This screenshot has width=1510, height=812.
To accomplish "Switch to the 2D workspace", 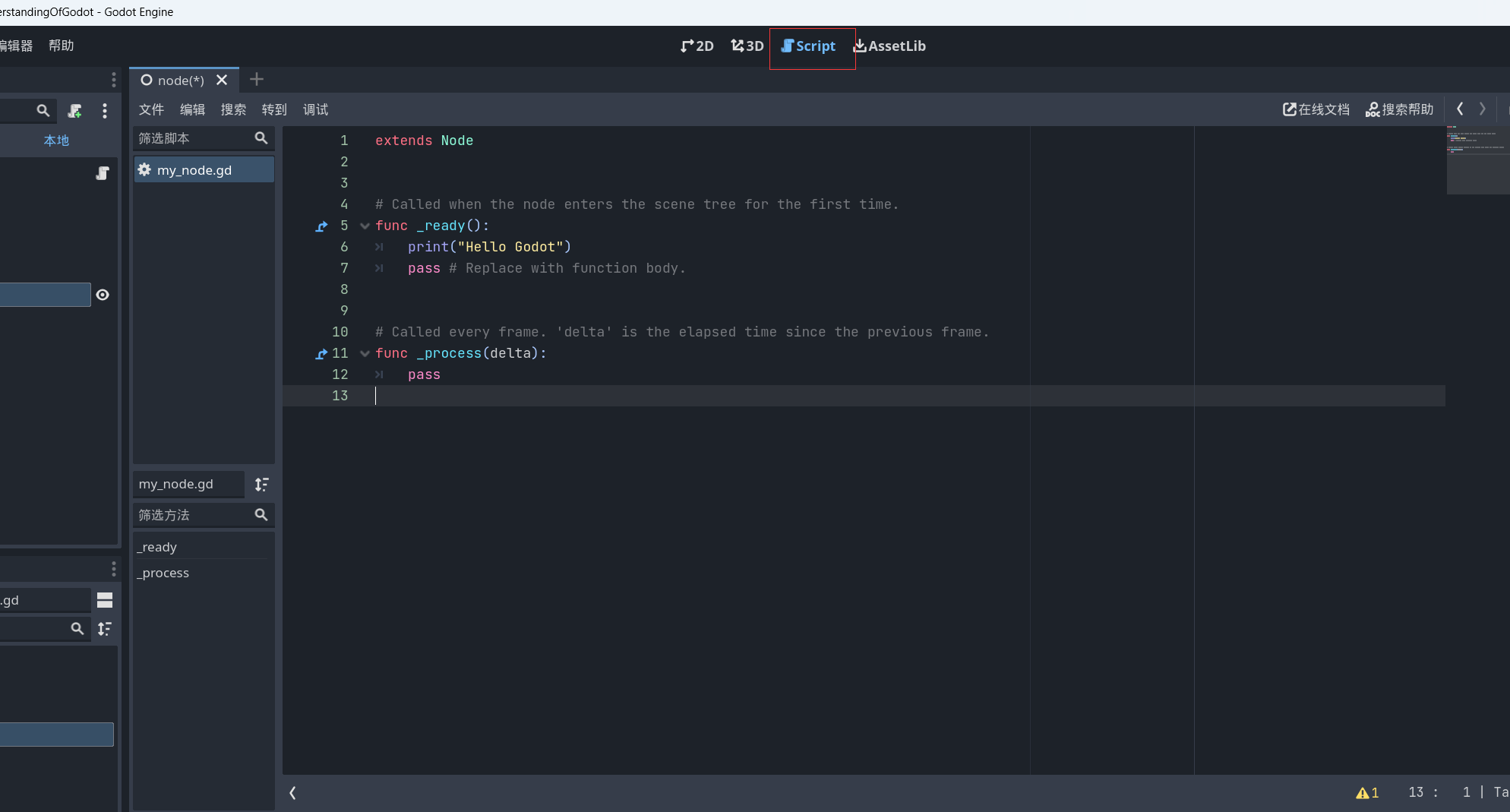I will point(697,46).
